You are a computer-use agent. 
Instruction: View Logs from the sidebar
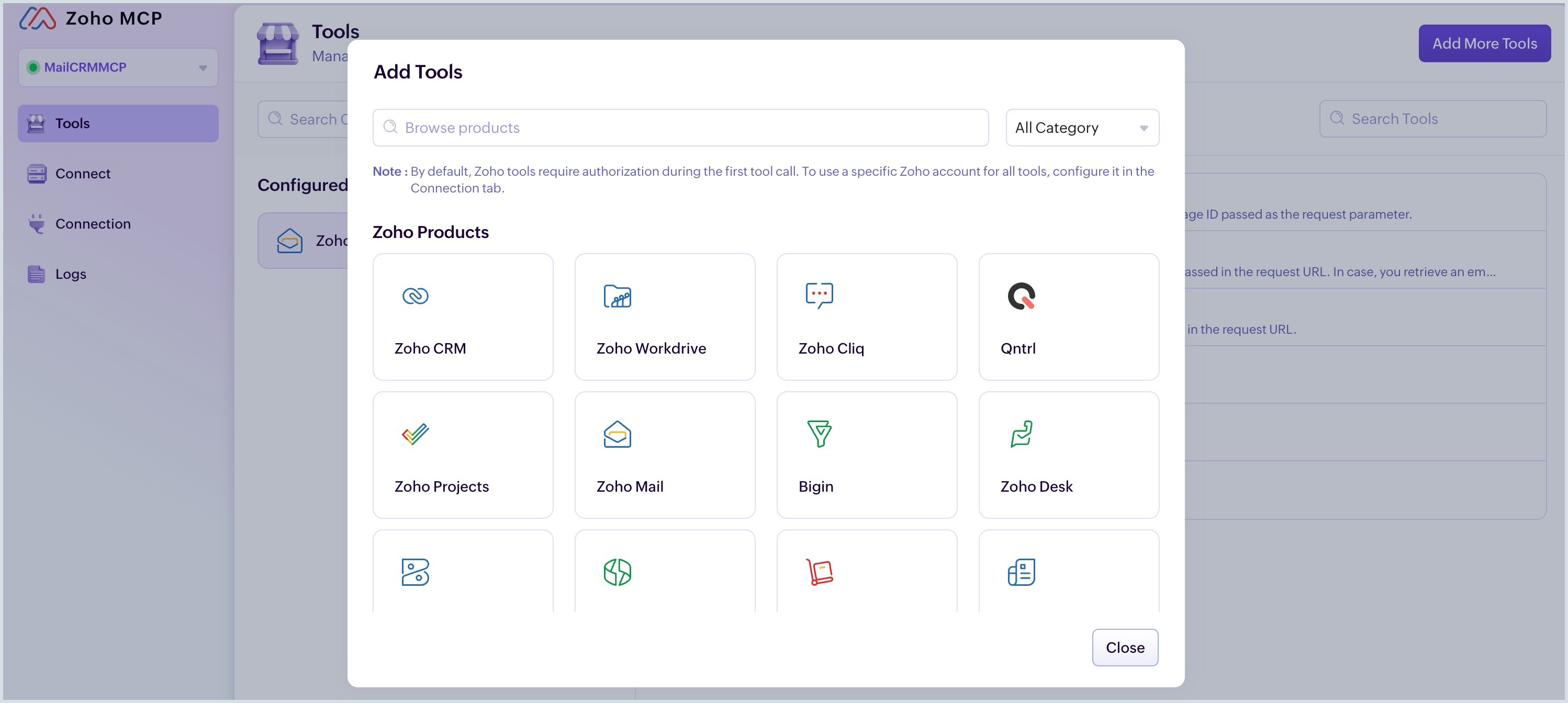pos(118,274)
